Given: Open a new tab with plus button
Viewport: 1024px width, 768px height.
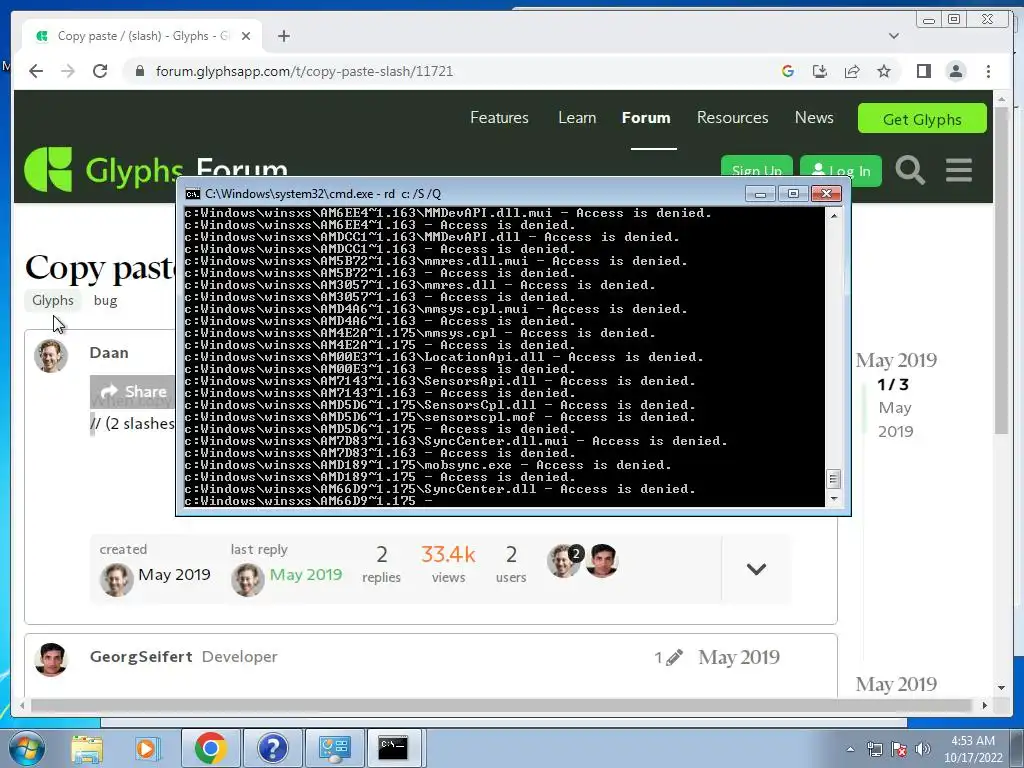Looking at the screenshot, I should click(x=283, y=36).
